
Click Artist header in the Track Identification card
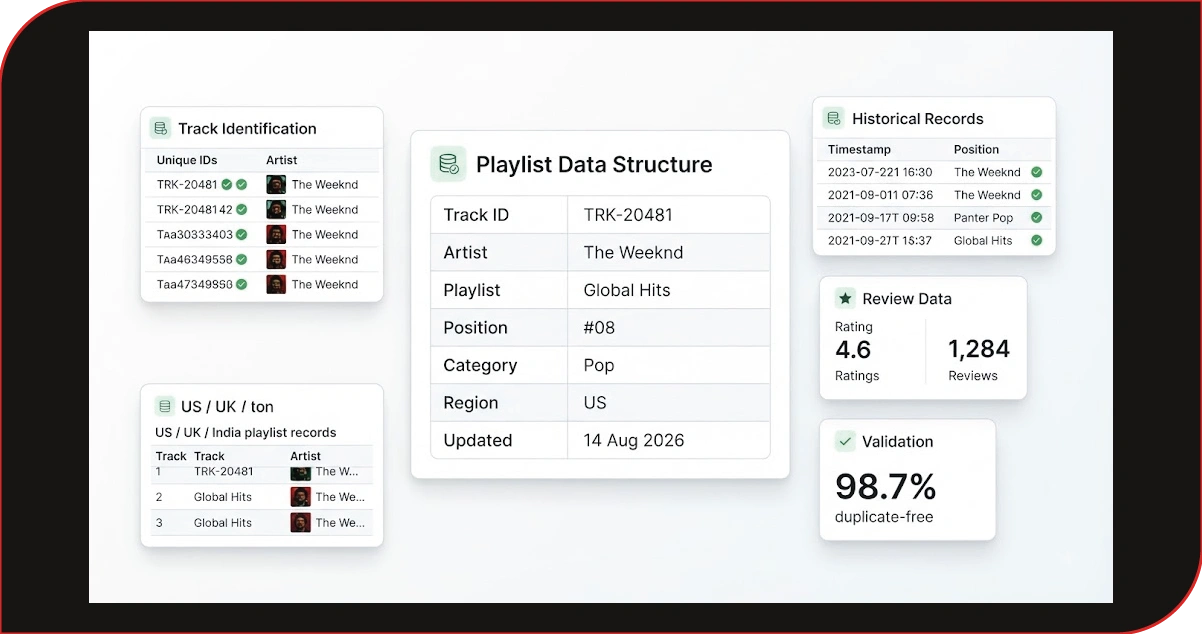282,160
